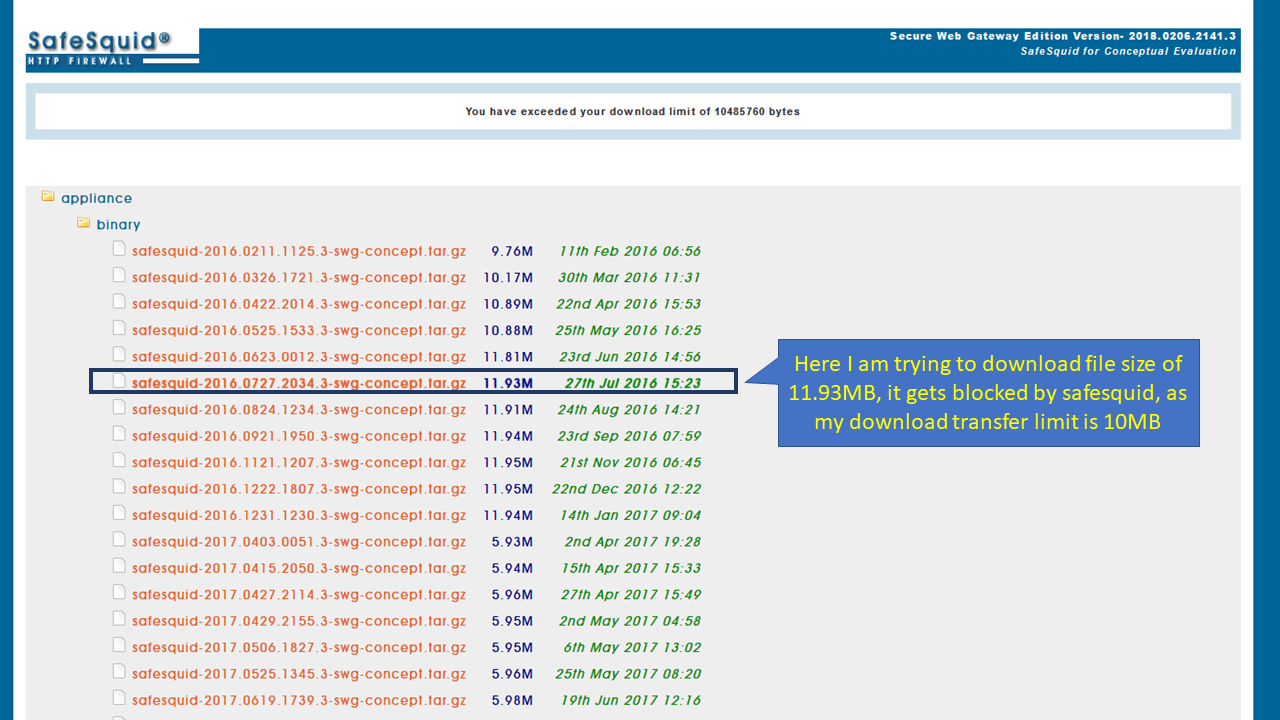Download safesquid-2016.0211.1125.3-swg-concept.tar.gz
The image size is (1280, 720).
point(299,251)
